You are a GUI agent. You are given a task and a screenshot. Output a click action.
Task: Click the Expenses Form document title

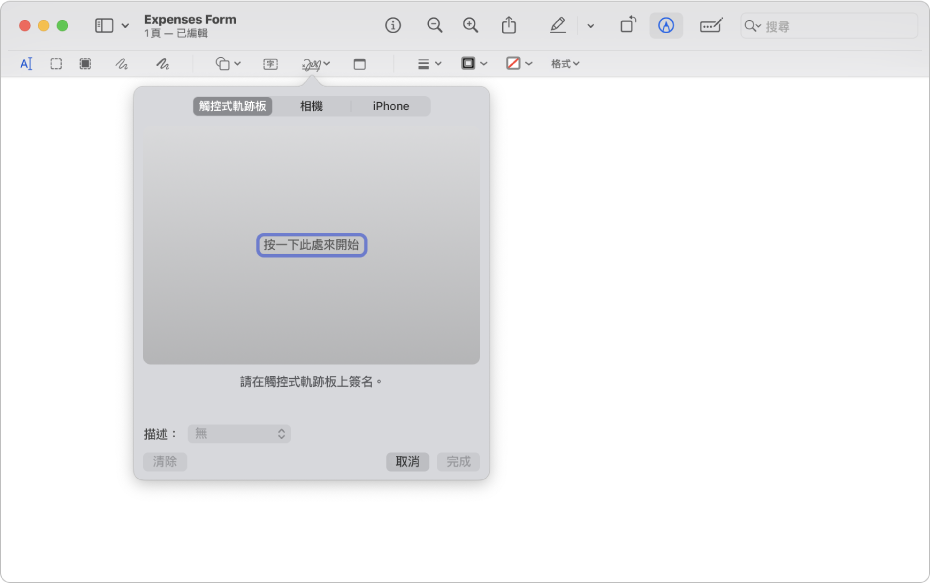tap(190, 20)
